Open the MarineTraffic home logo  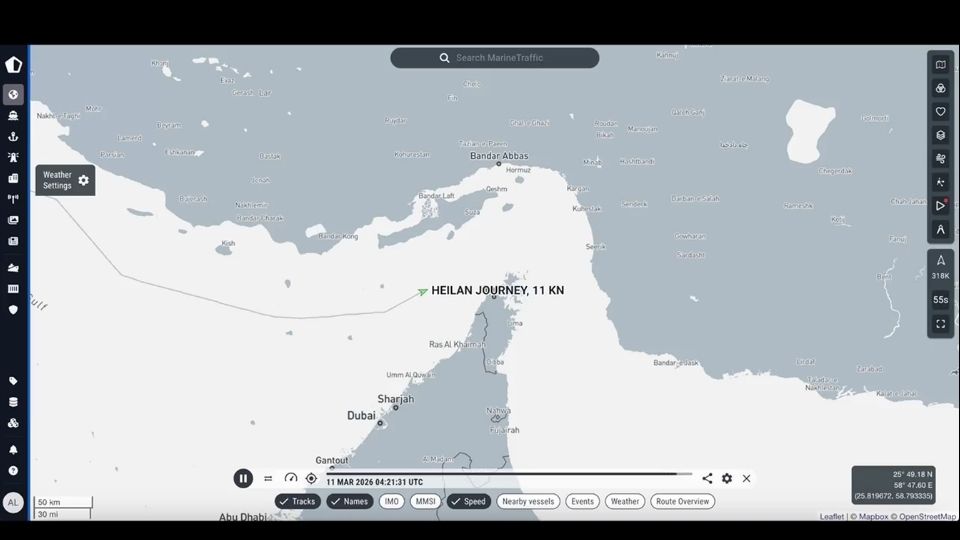pyautogui.click(x=13, y=64)
